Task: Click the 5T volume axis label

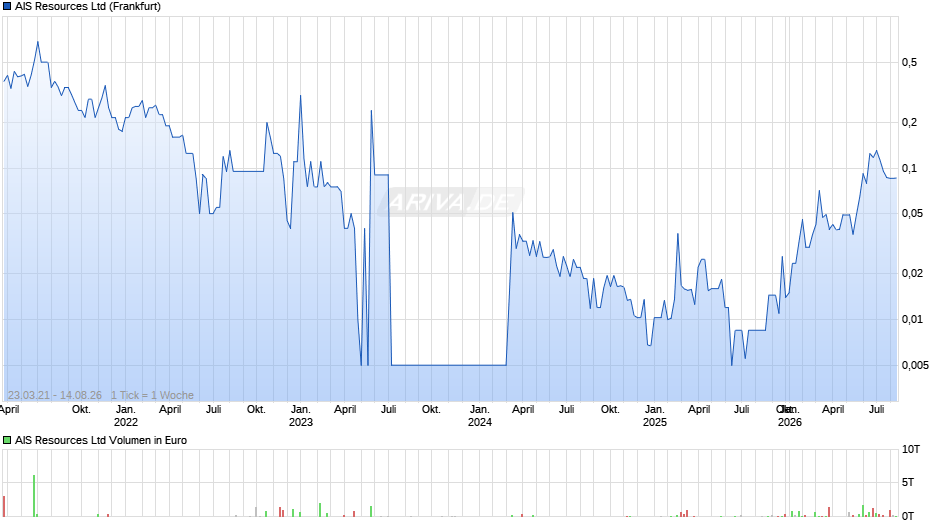Action: pos(908,482)
